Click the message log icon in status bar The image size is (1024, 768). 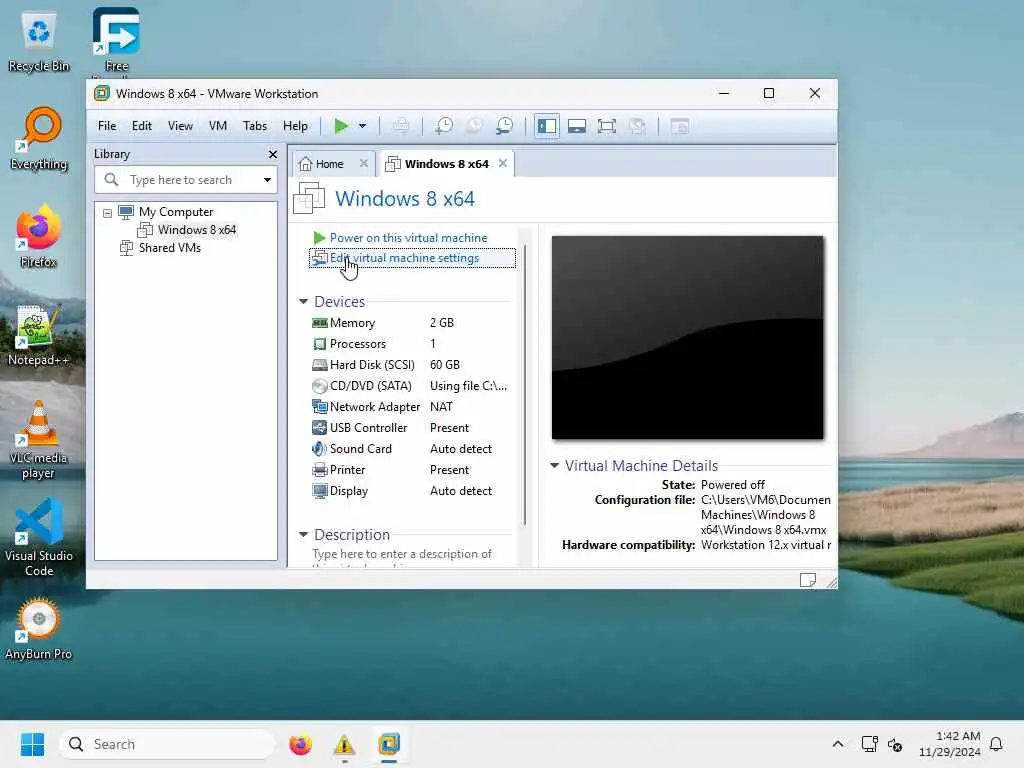808,580
